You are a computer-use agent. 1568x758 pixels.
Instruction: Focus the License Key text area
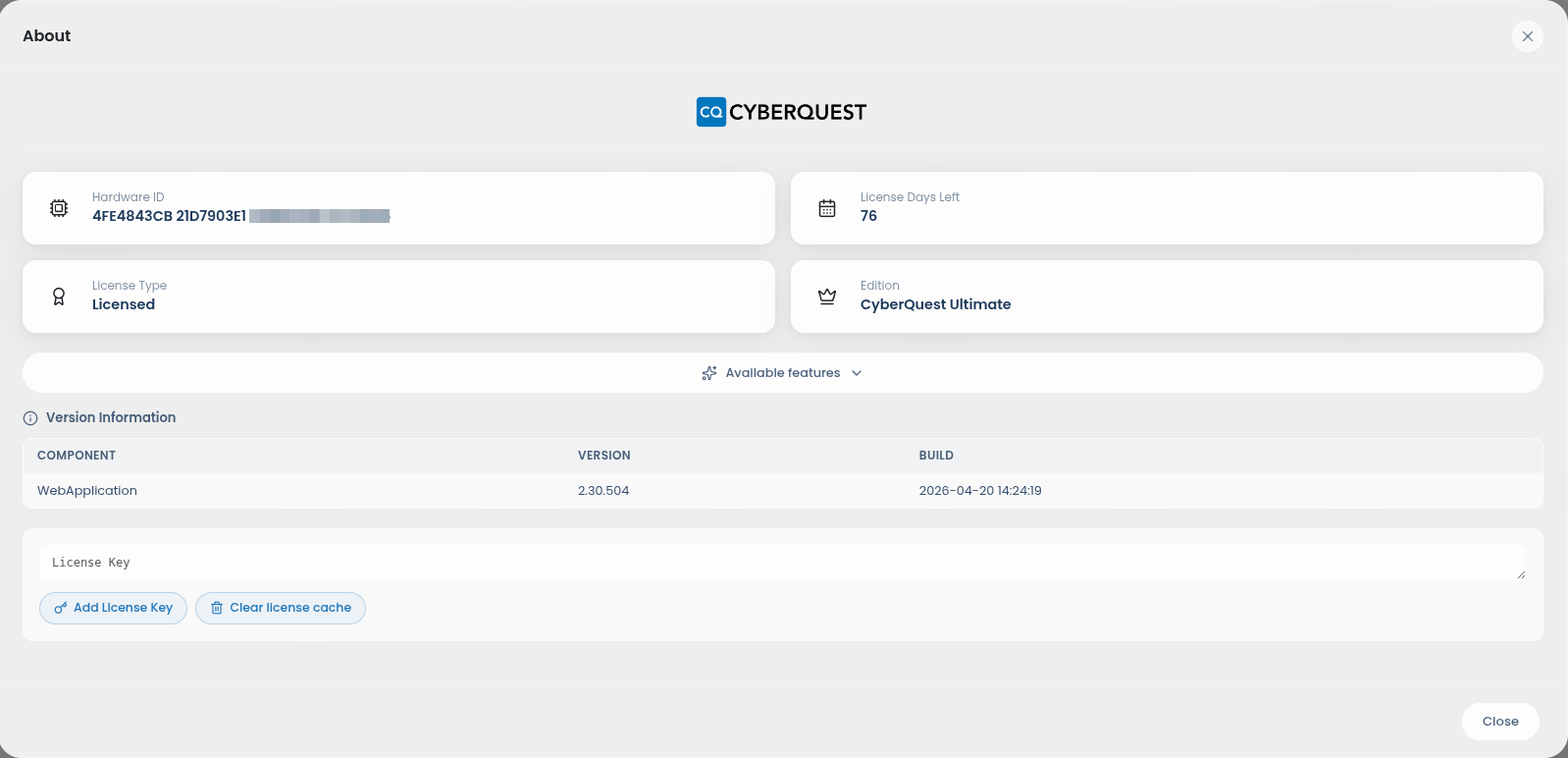(x=783, y=563)
